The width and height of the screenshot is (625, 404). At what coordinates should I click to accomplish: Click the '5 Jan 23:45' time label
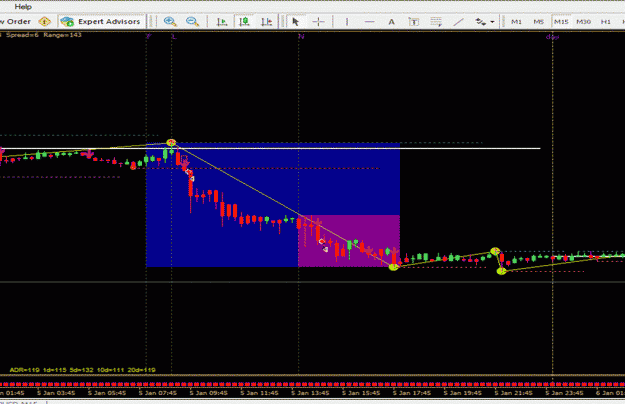(x=564, y=393)
